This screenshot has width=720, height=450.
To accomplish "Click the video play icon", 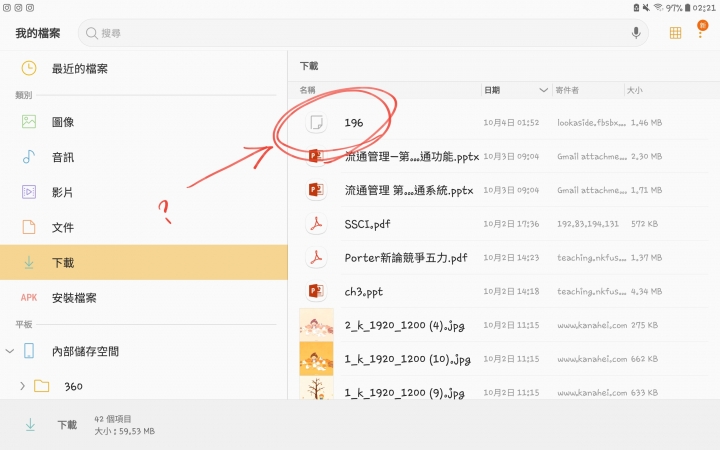I will [29, 191].
